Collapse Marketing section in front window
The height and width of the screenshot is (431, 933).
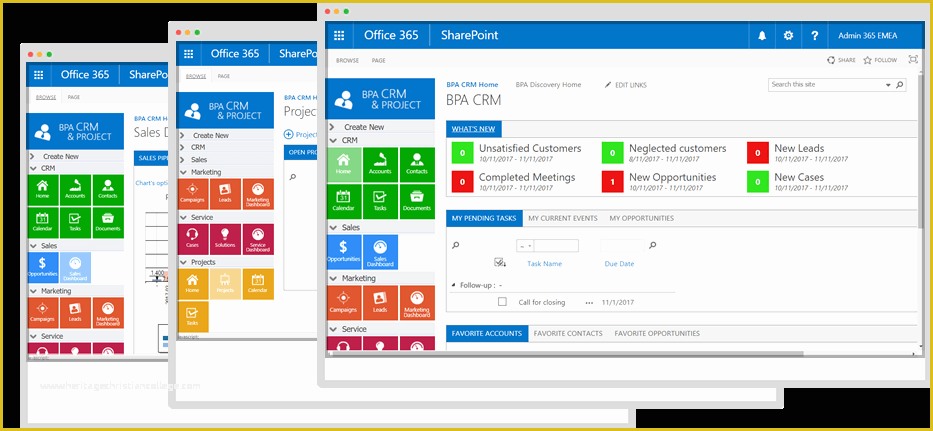tap(331, 278)
